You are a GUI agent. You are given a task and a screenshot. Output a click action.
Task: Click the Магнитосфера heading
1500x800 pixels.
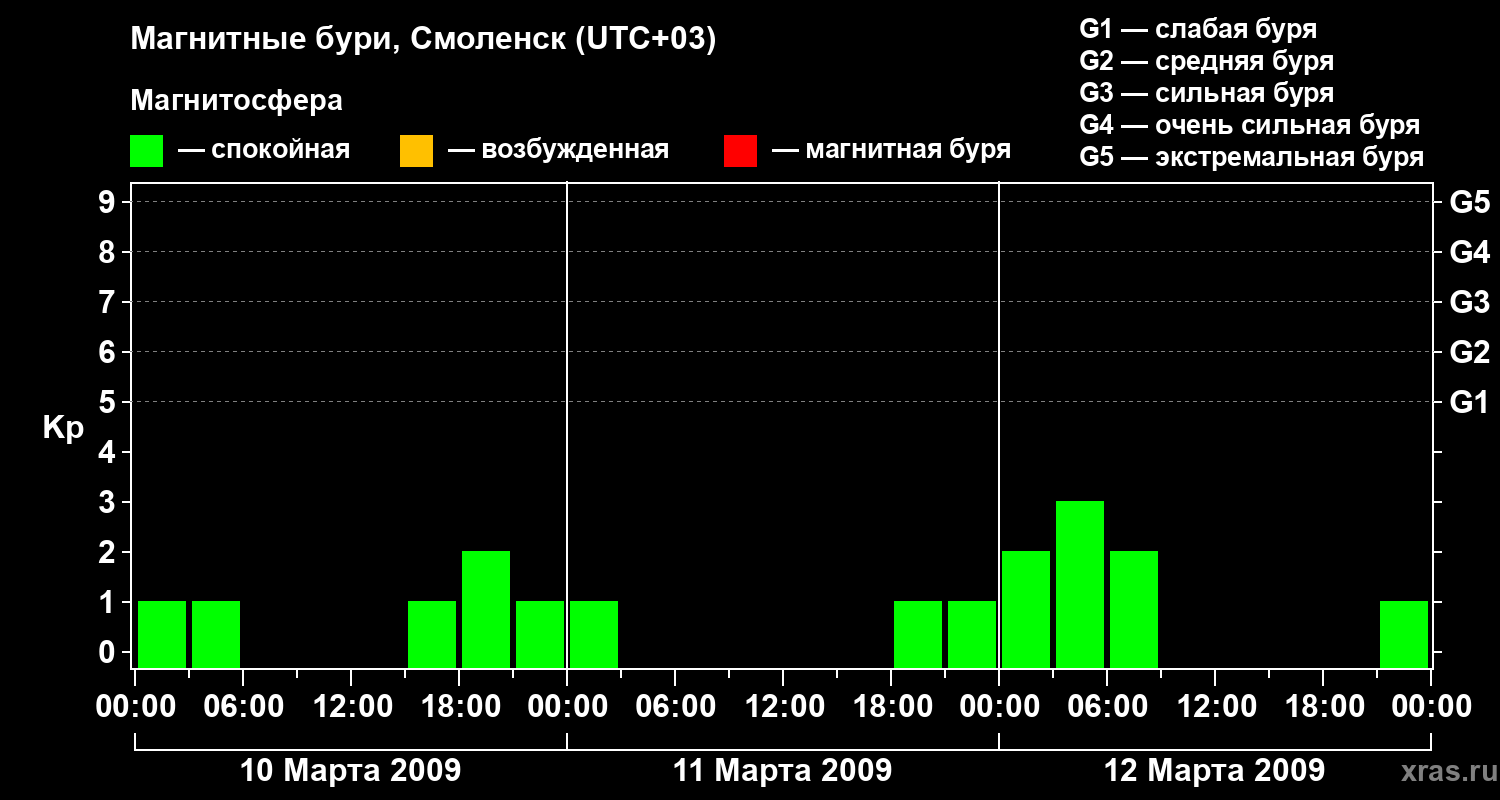pos(236,101)
